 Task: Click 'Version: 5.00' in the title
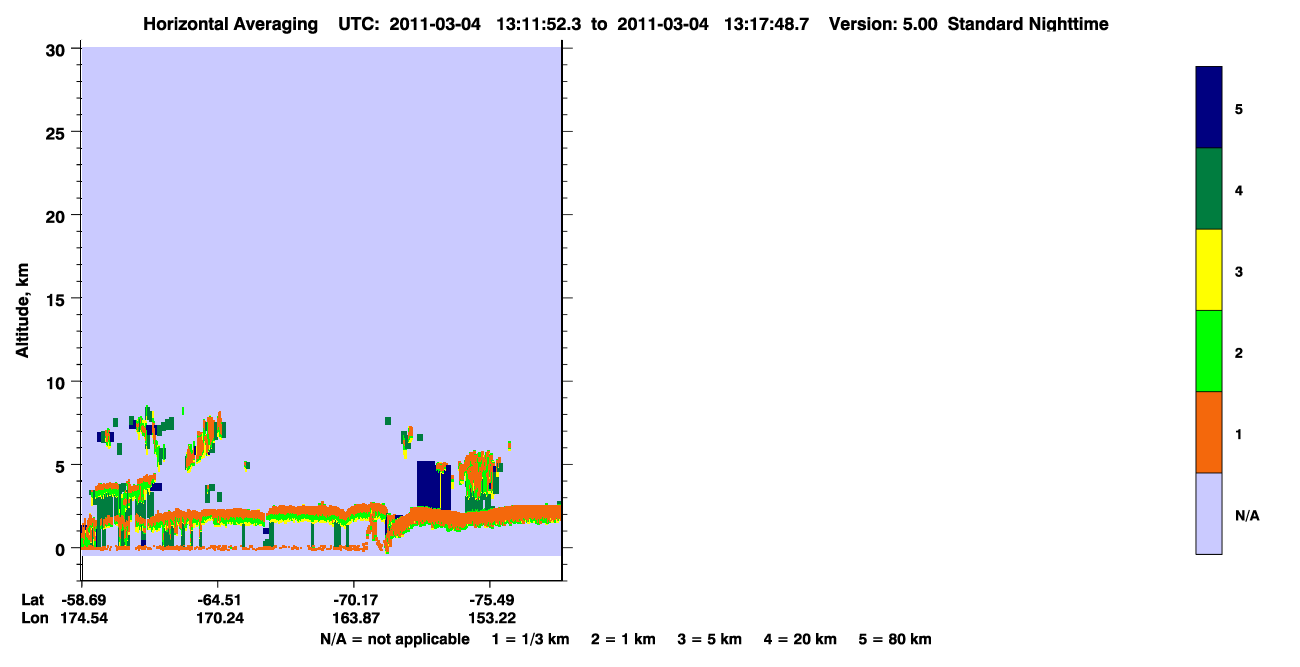tap(883, 24)
